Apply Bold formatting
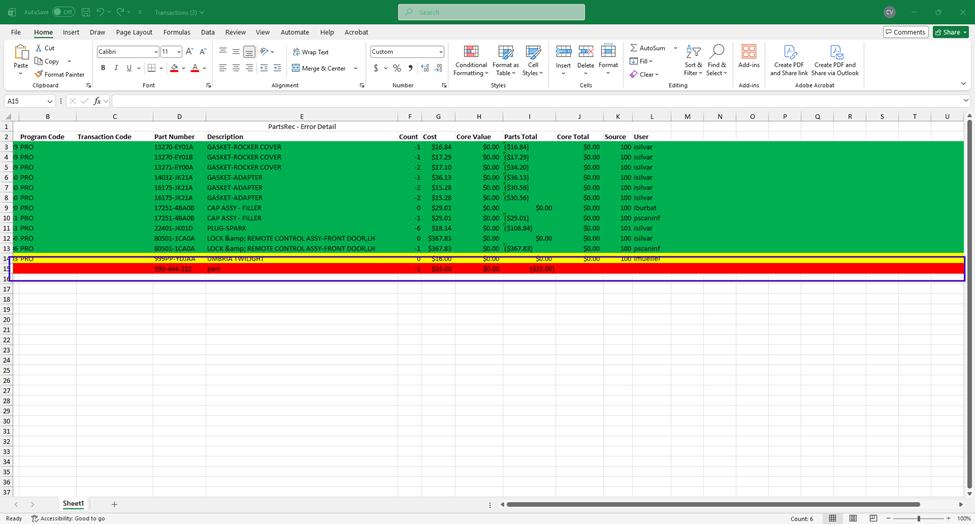Viewport: 975px width, 524px height. pos(103,68)
